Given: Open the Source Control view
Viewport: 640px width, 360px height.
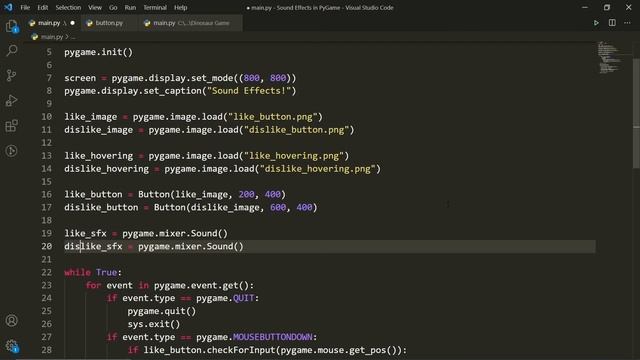Looking at the screenshot, I should (12, 76).
